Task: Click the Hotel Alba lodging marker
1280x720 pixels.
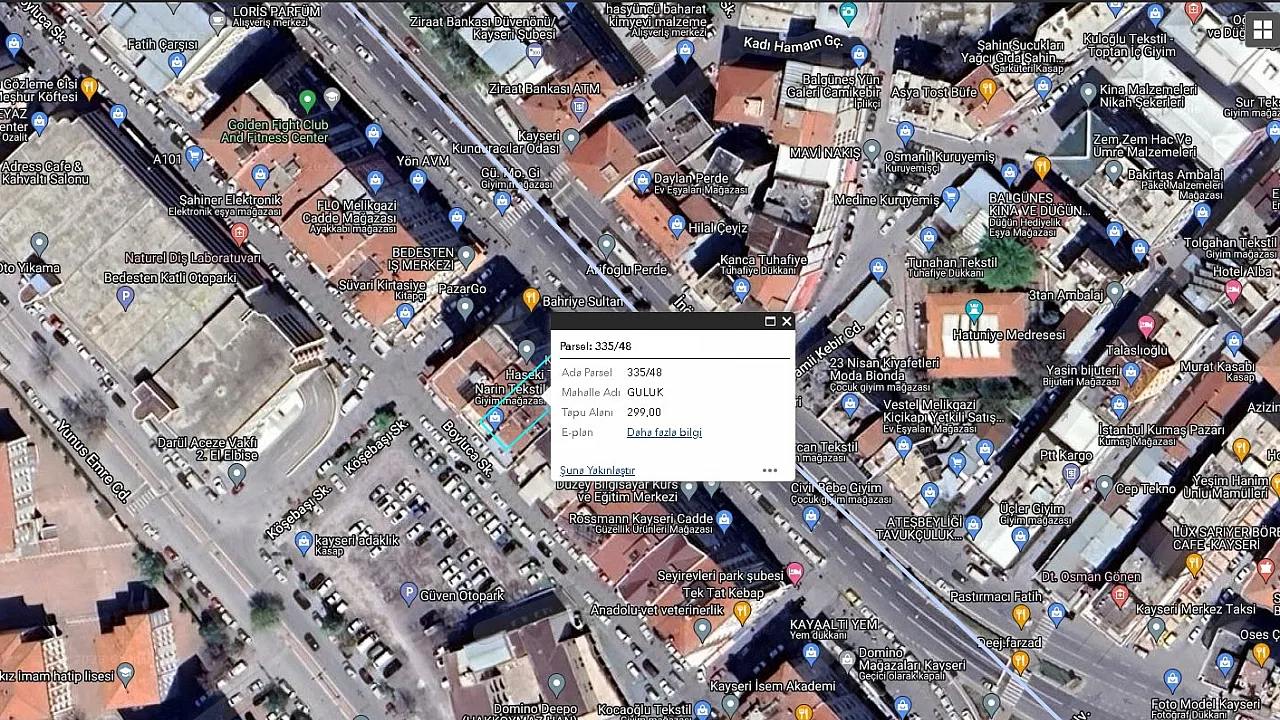Action: point(1234,291)
